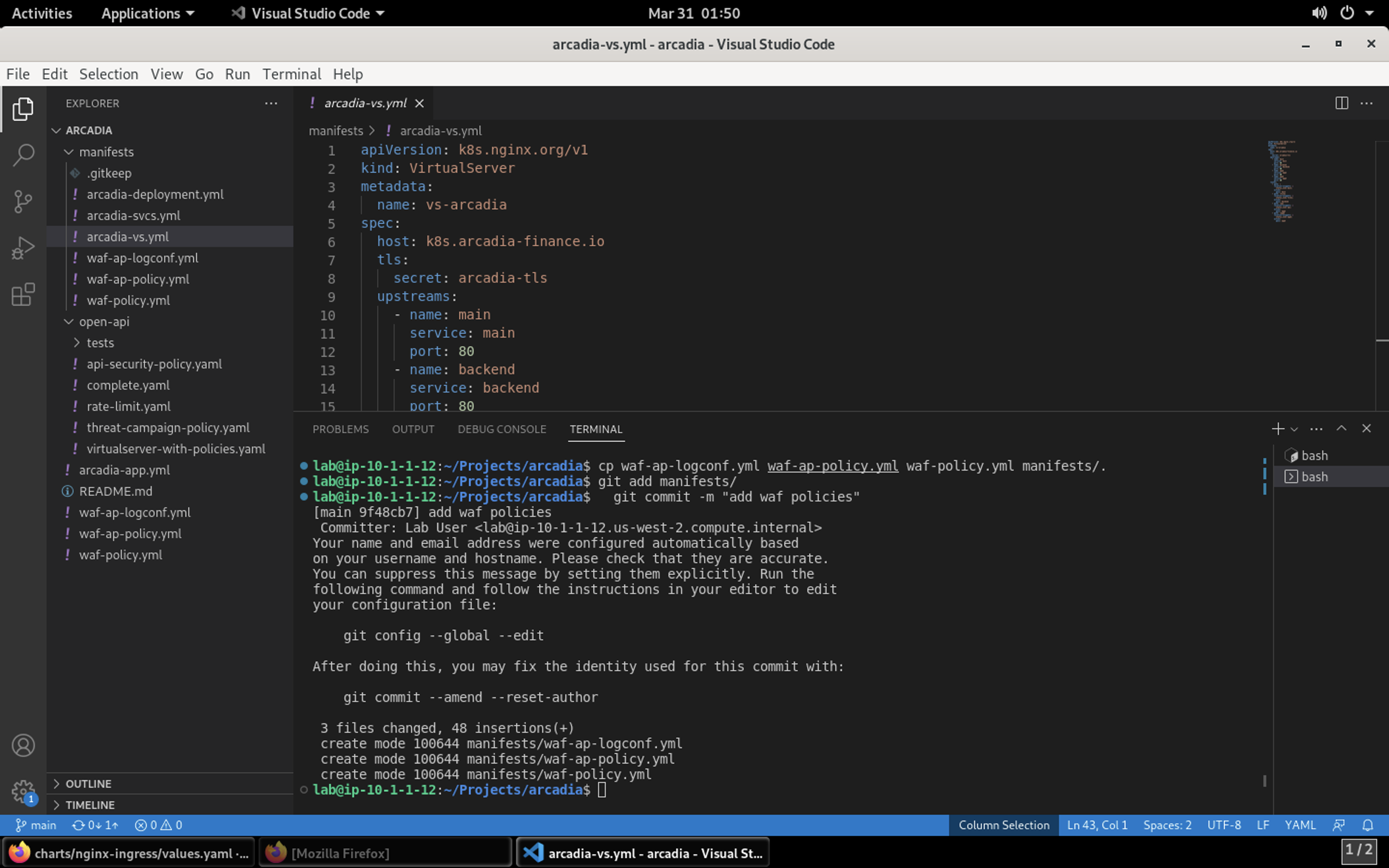The height and width of the screenshot is (868, 1389).
Task: Open the Applications menu in top bar
Action: [x=148, y=13]
